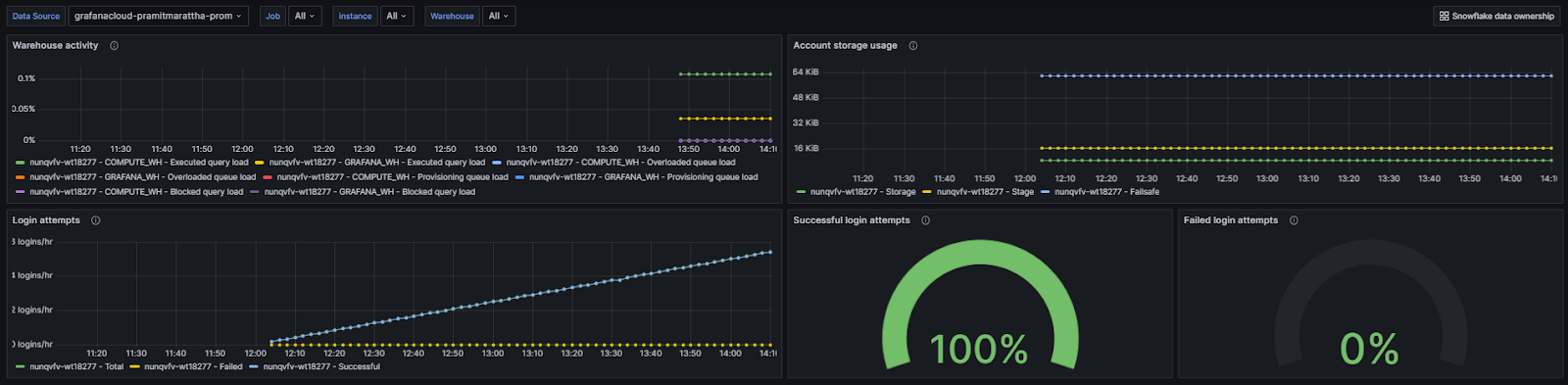Image resolution: width=1568 pixels, height=385 pixels.
Task: Click the 64 KiB axis label
Action: (806, 72)
